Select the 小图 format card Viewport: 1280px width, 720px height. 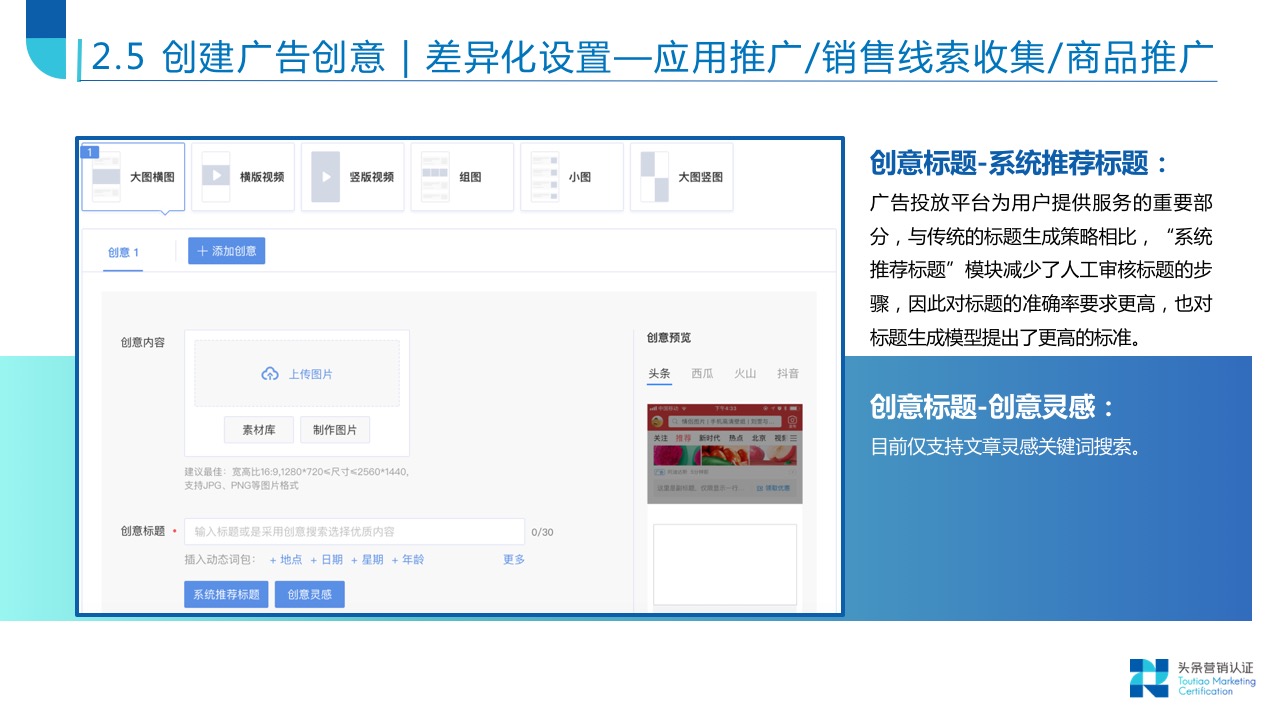click(x=572, y=177)
